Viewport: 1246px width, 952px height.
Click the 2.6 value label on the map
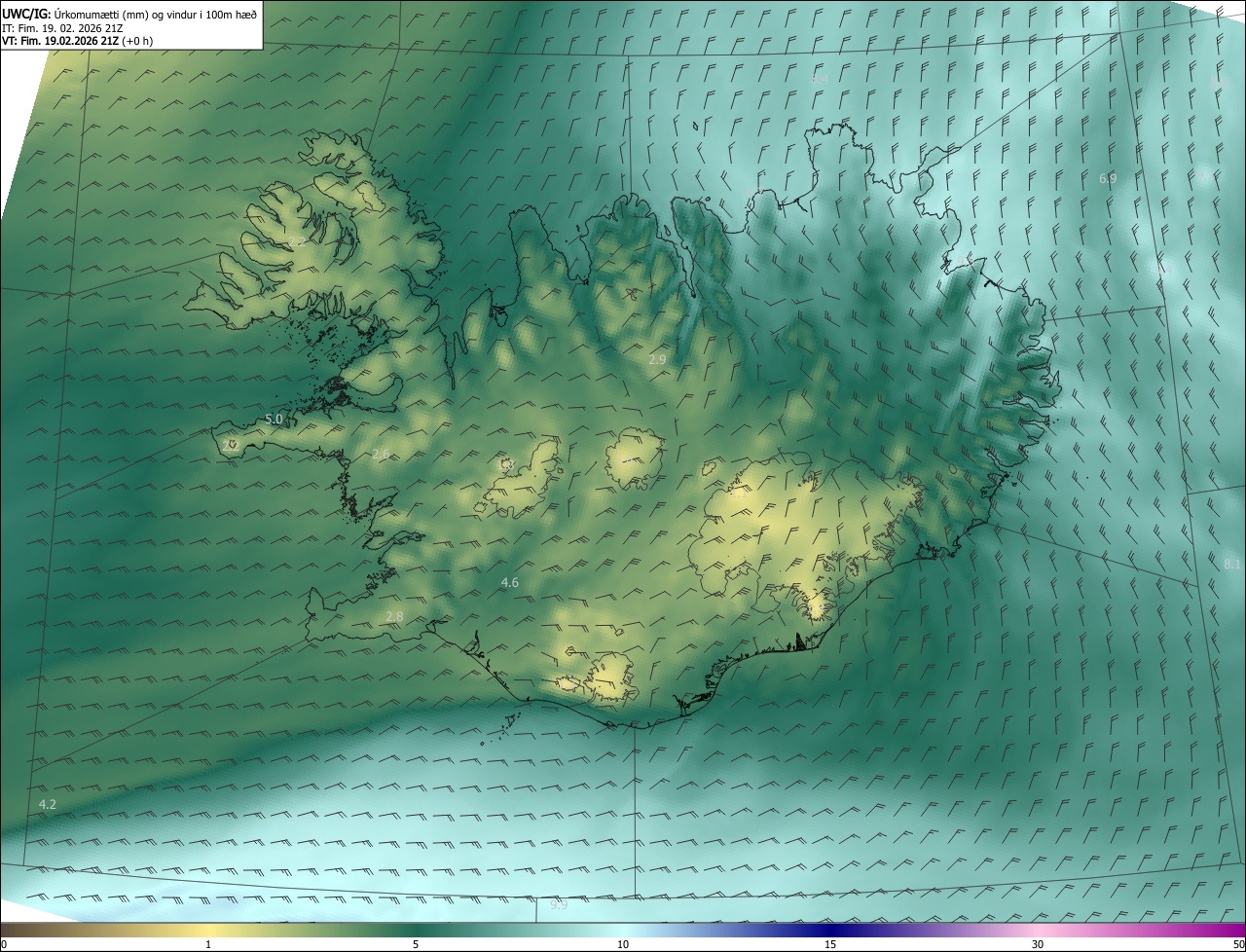(381, 454)
